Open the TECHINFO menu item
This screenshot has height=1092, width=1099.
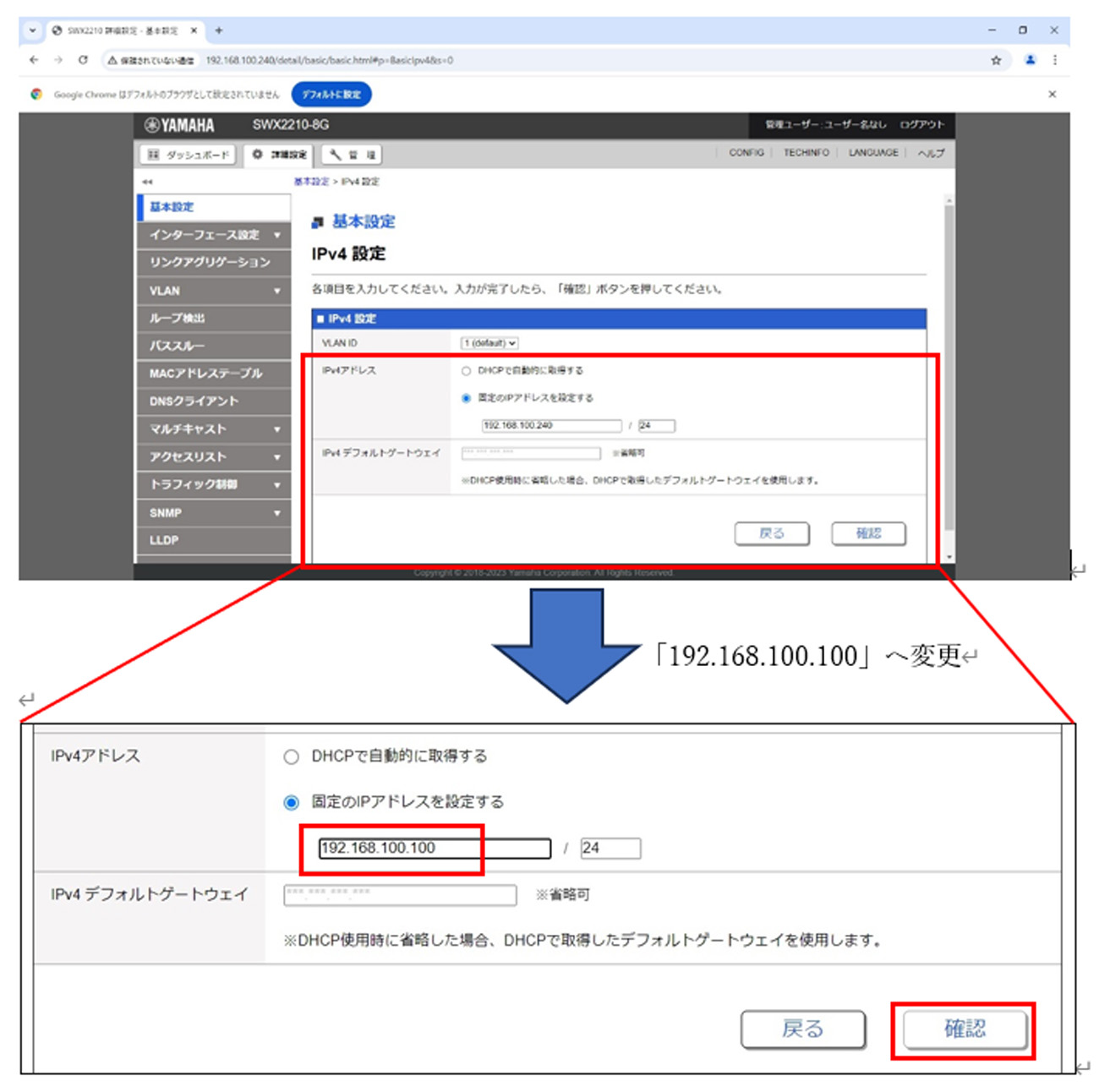click(x=806, y=153)
